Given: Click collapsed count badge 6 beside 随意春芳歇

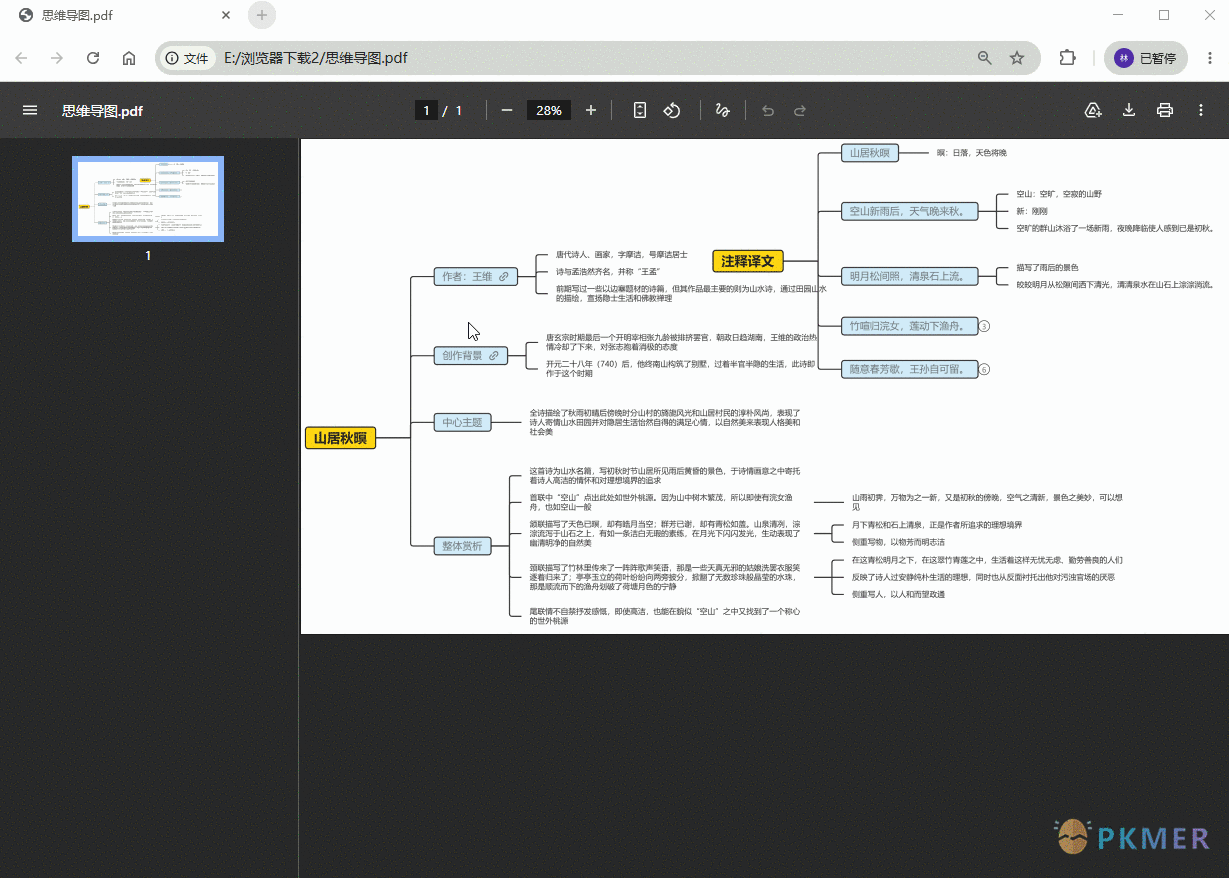Looking at the screenshot, I should click(x=984, y=369).
